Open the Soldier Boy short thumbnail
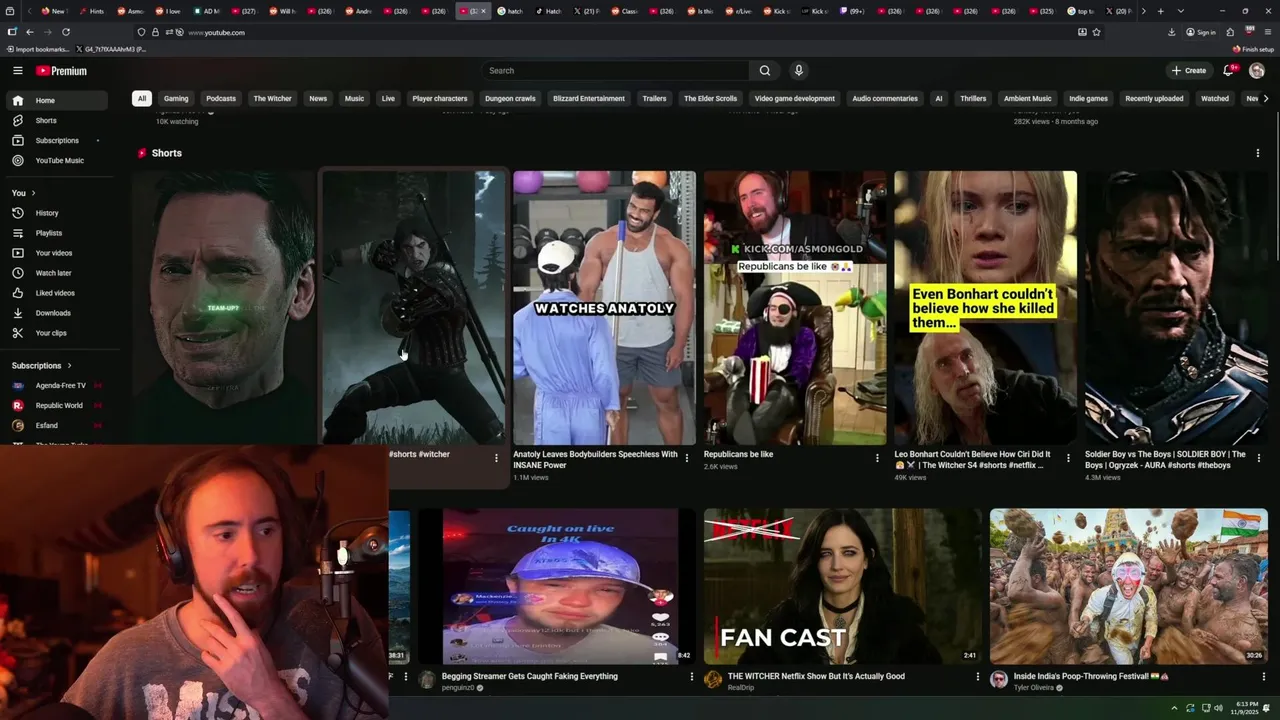This screenshot has height=720, width=1280. tap(1176, 308)
